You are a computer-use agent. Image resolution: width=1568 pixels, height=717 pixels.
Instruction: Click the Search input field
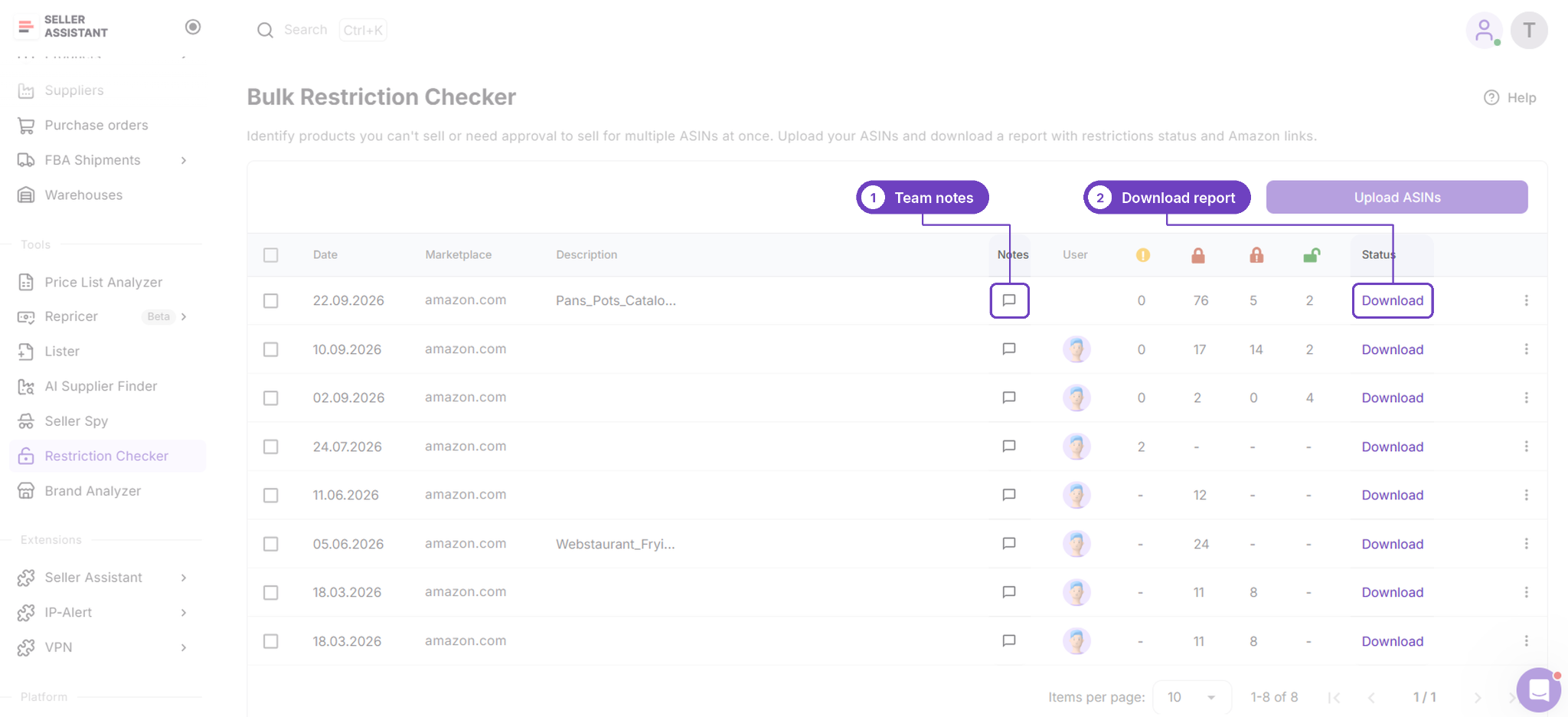(322, 30)
